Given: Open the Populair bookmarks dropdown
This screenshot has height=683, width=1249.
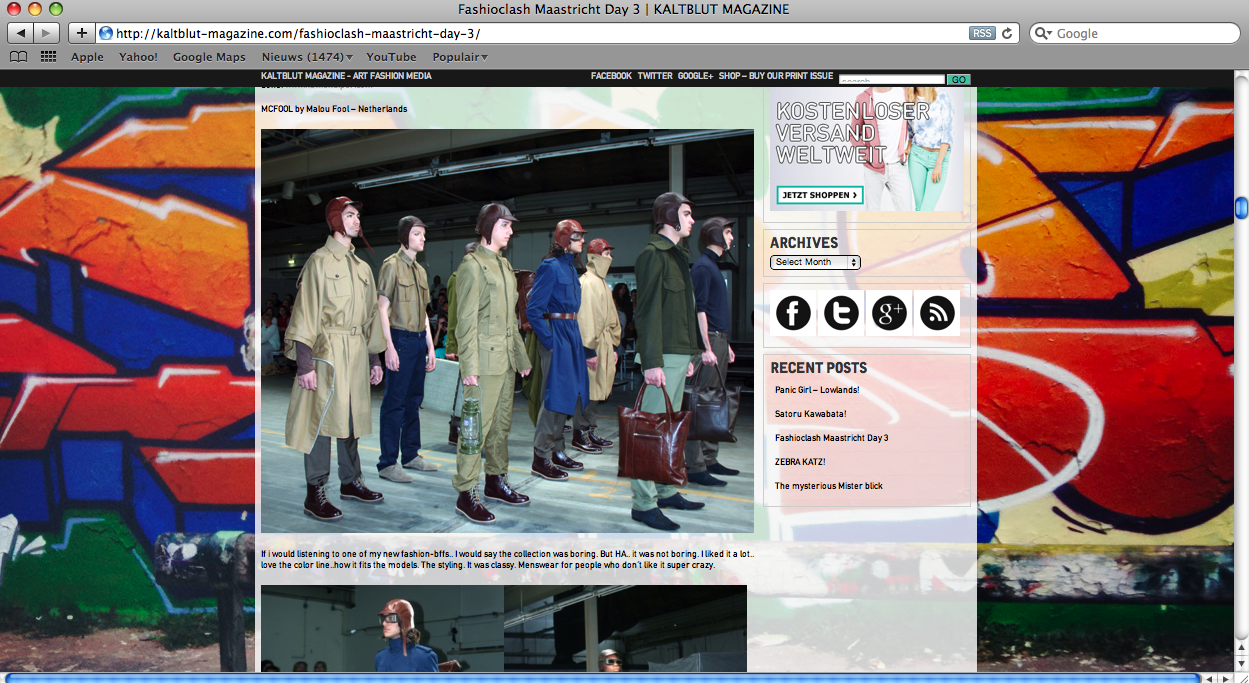Looking at the screenshot, I should pyautogui.click(x=460, y=57).
